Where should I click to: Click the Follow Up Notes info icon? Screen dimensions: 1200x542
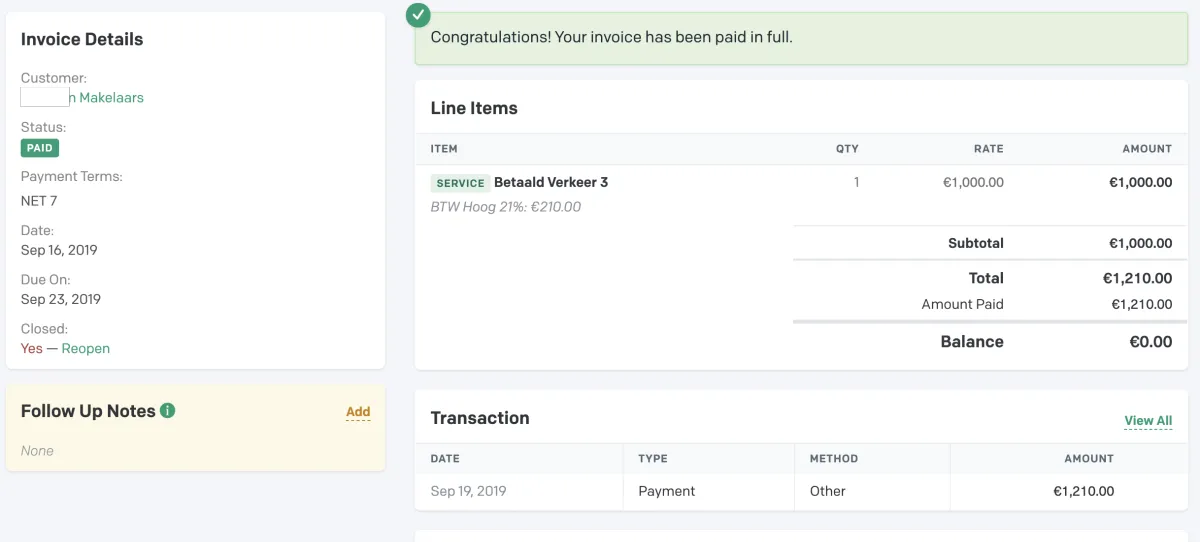pyautogui.click(x=168, y=410)
